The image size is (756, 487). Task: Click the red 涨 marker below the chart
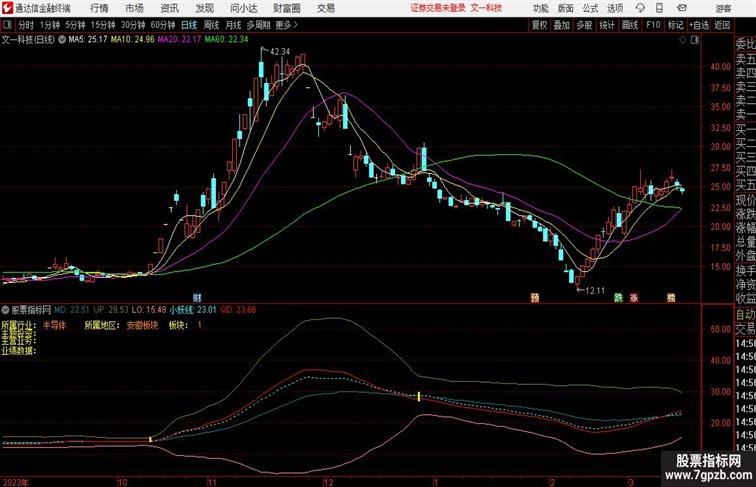click(x=634, y=298)
